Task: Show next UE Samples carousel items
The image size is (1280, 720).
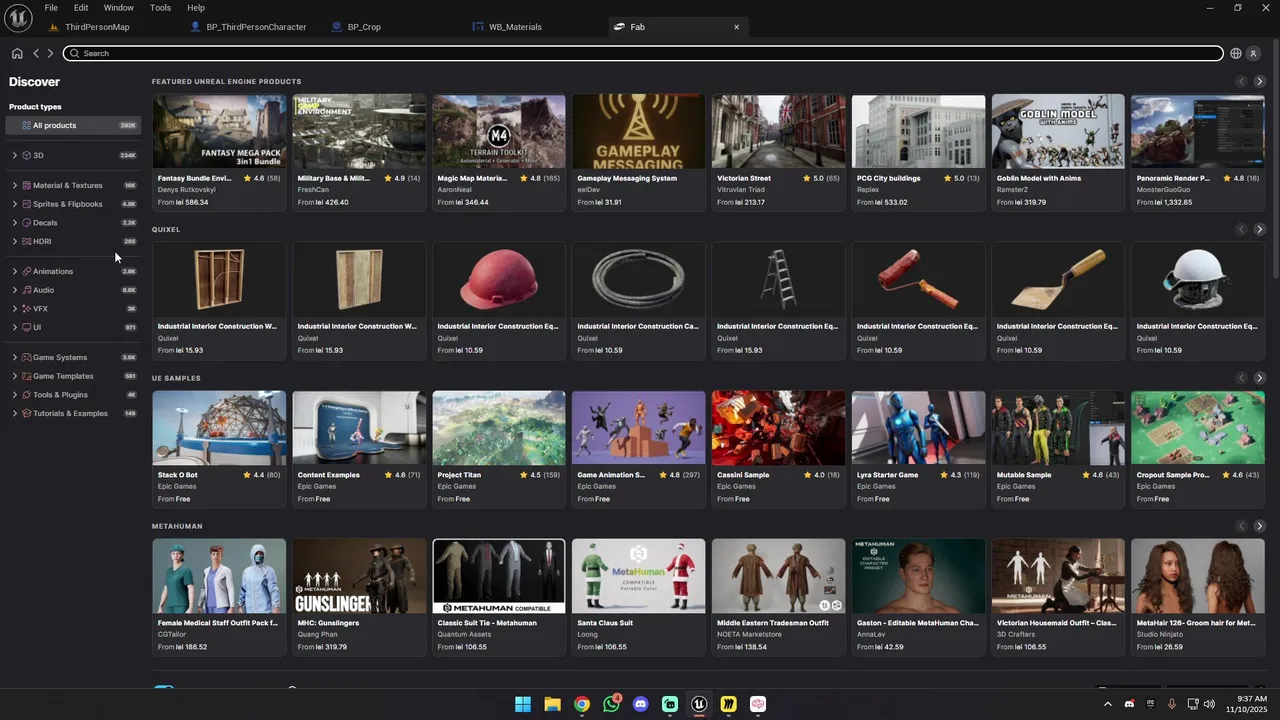Action: click(x=1259, y=378)
